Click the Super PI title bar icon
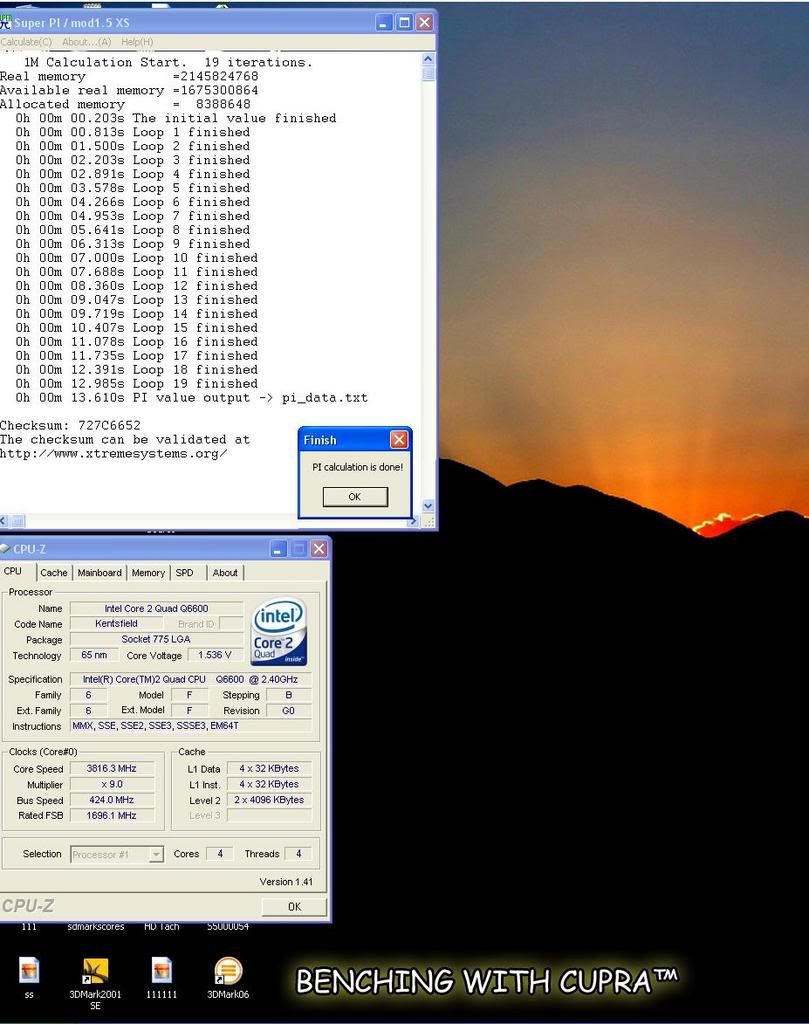This screenshot has height=1024, width=809. point(6,22)
